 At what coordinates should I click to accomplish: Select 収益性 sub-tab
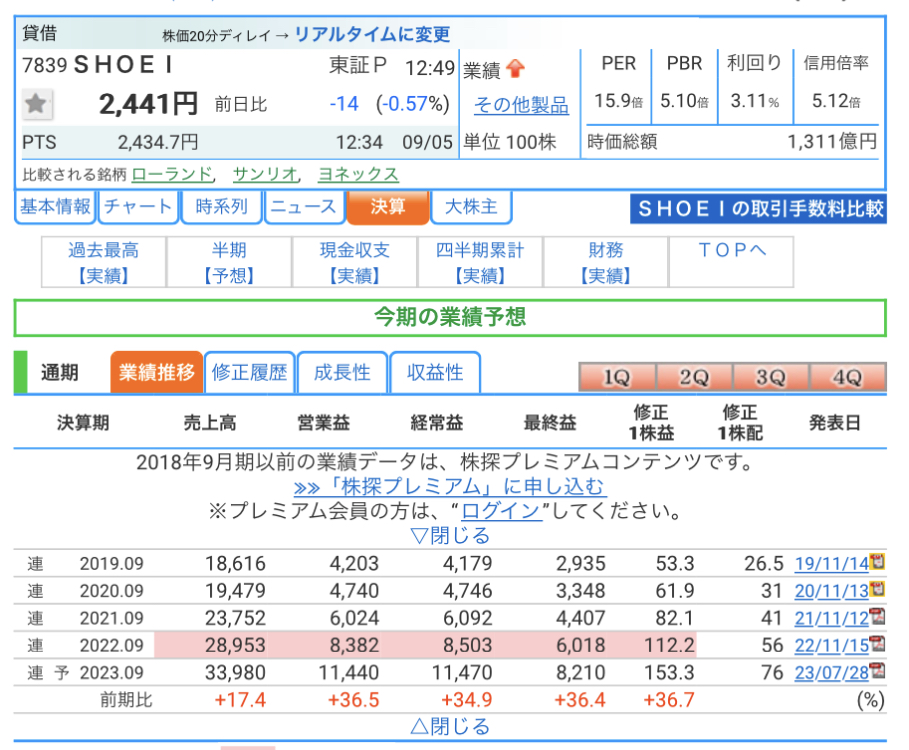pos(435,372)
